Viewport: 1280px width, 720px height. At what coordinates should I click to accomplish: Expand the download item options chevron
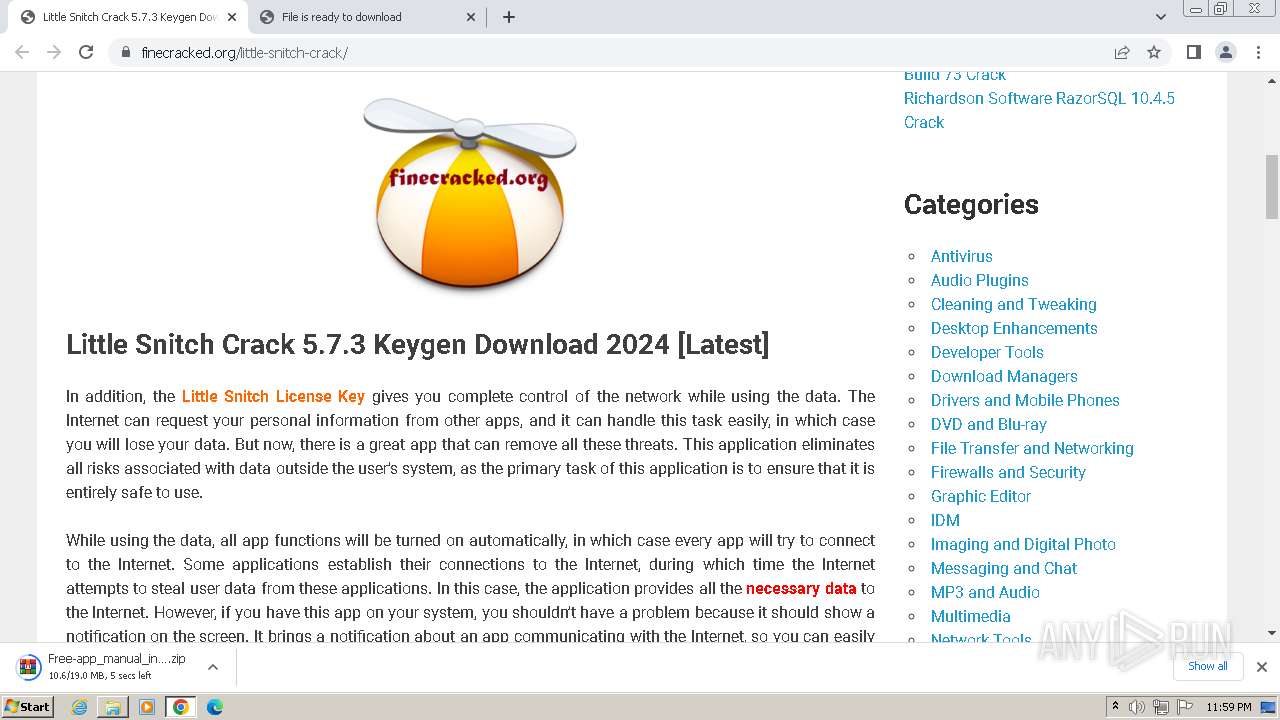212,666
